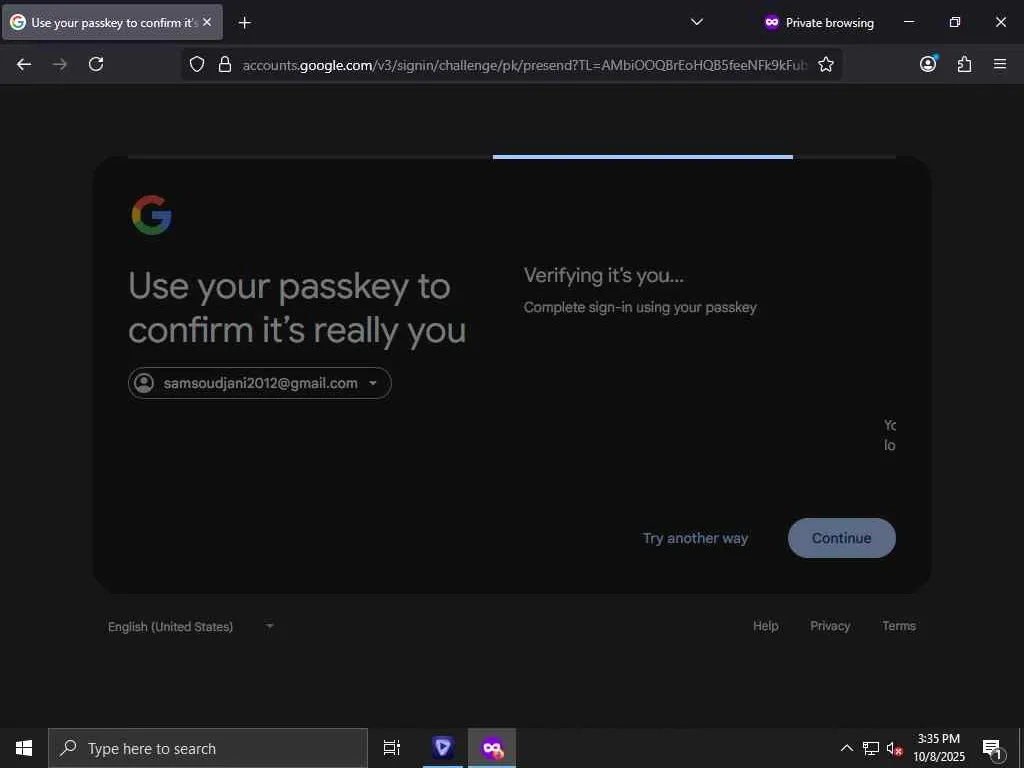Bookmark this page with the star icon
This screenshot has width=1024, height=768.
(x=825, y=64)
